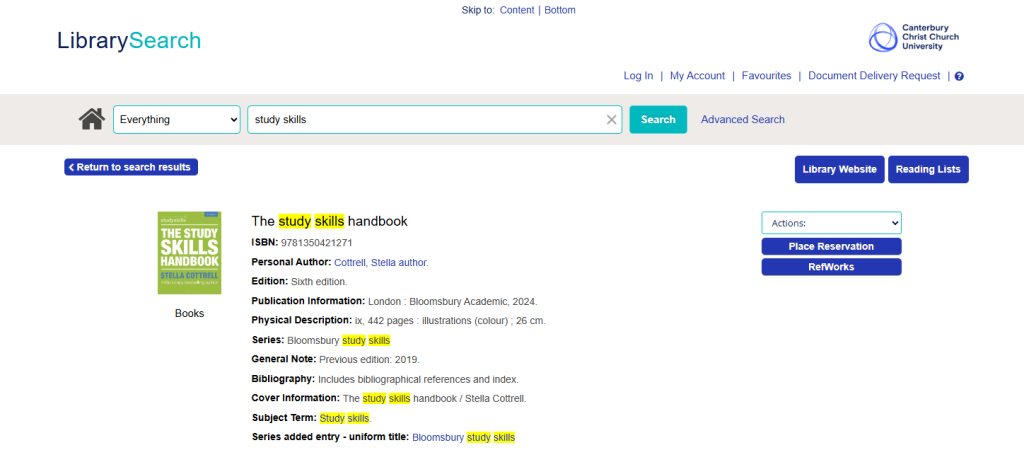1024x467 pixels.
Task: Click the London : Bloomsbury Academic, 2024 text
Action: pos(453,302)
